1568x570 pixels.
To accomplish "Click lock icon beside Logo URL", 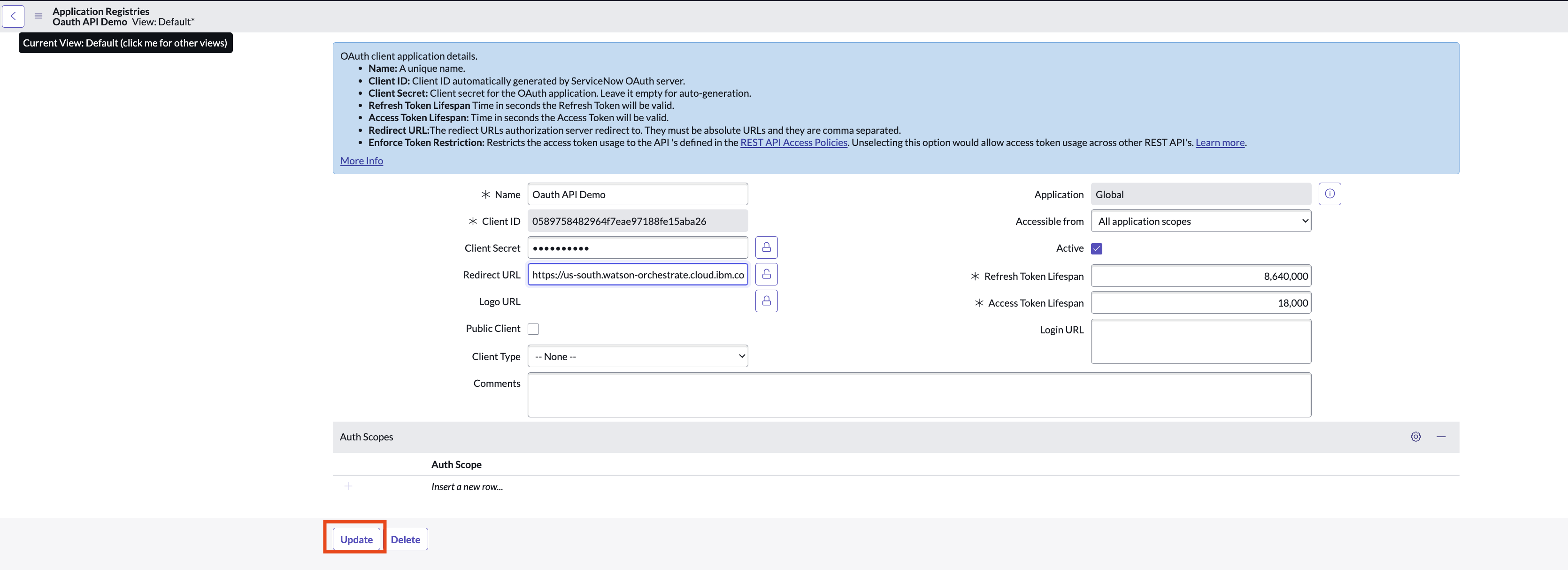I will [x=766, y=301].
